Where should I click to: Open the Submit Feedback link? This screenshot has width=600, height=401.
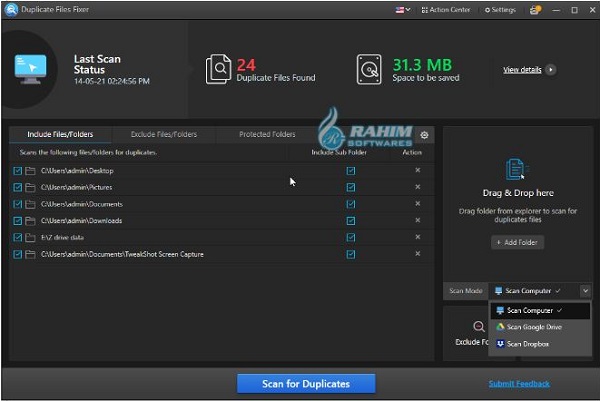point(519,384)
